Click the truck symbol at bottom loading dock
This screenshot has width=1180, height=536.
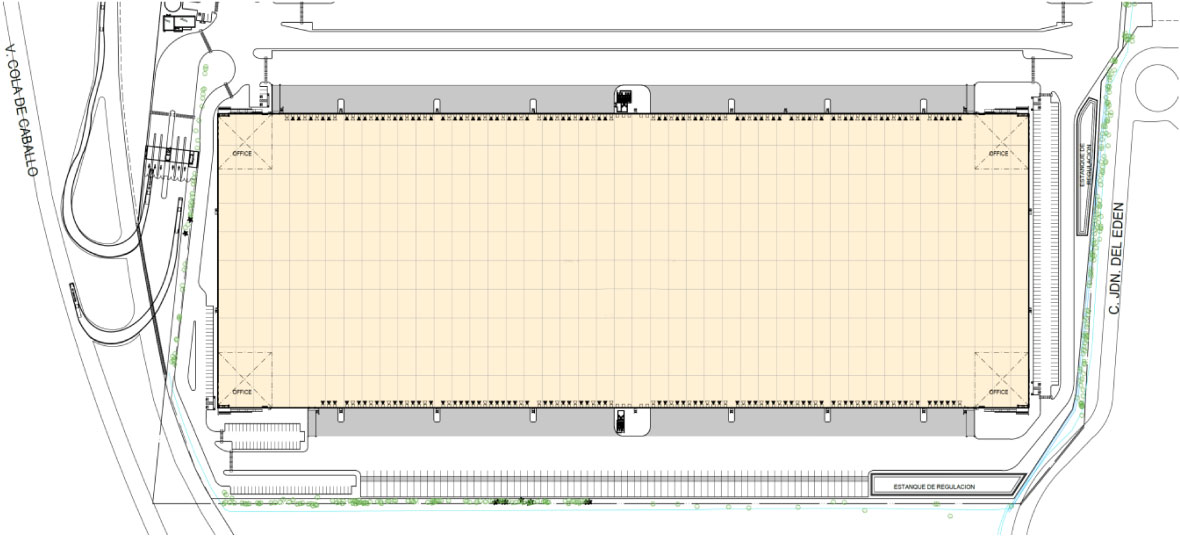tap(621, 422)
